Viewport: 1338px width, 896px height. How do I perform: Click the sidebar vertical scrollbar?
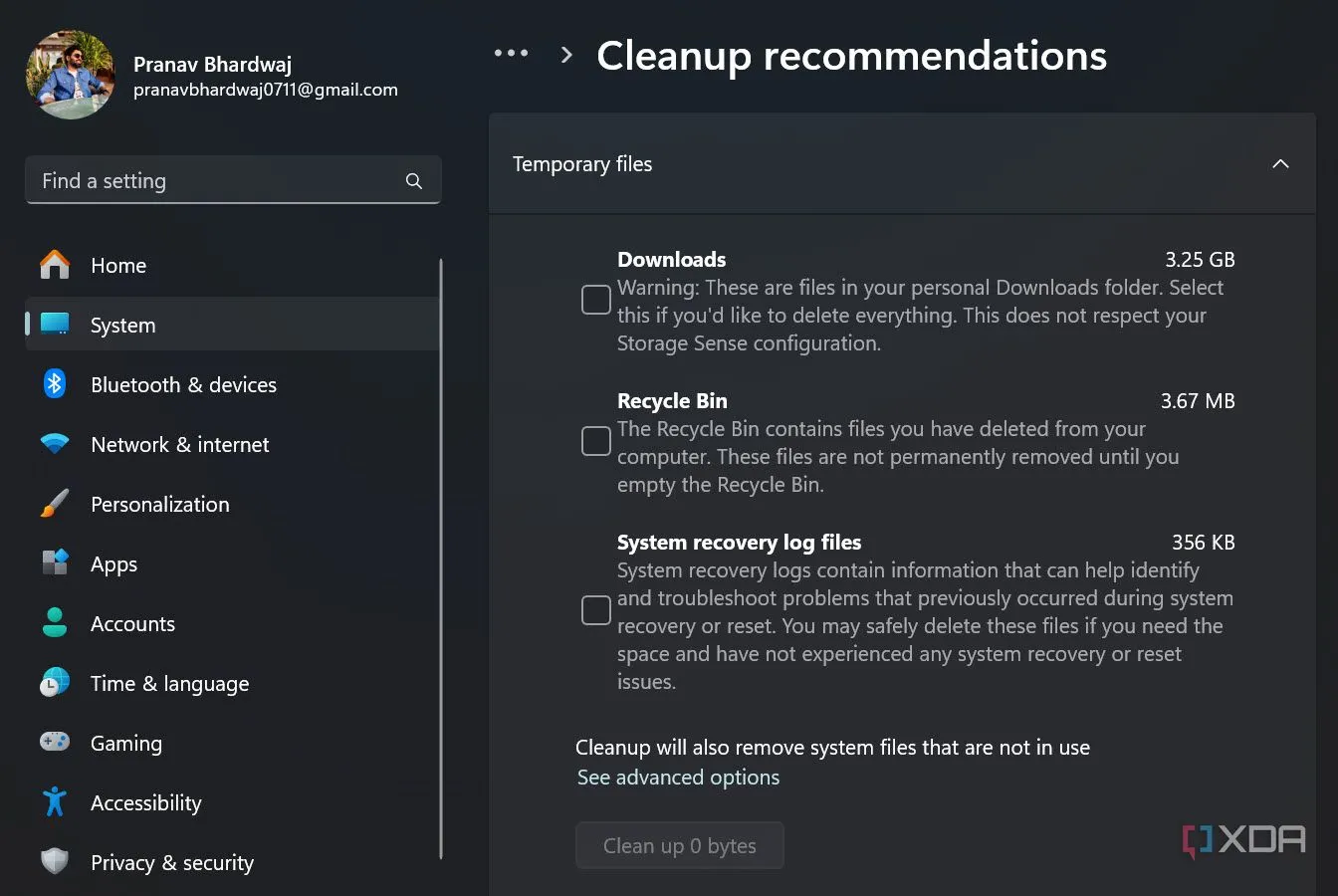click(440, 558)
